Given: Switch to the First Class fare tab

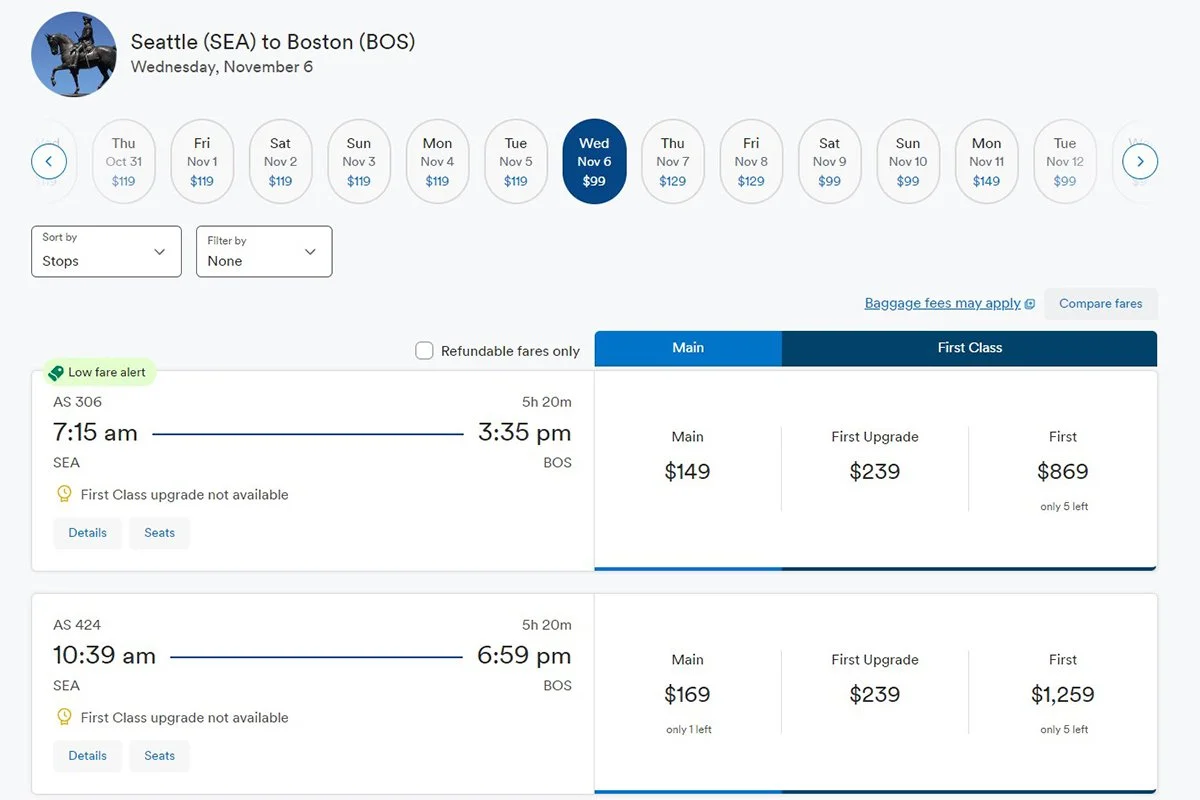Looking at the screenshot, I should (x=969, y=348).
